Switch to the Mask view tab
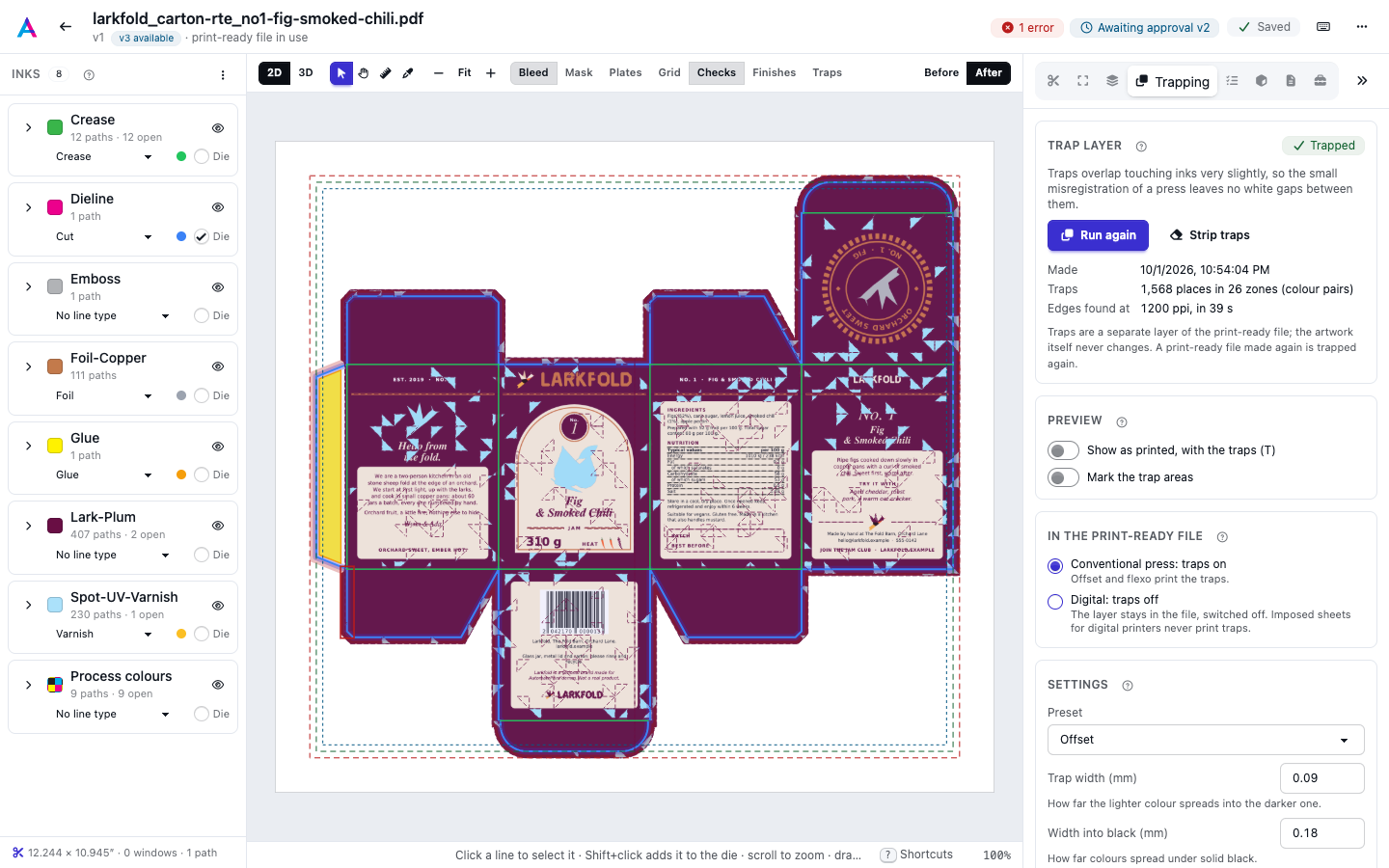The height and width of the screenshot is (868, 1389). (x=579, y=73)
